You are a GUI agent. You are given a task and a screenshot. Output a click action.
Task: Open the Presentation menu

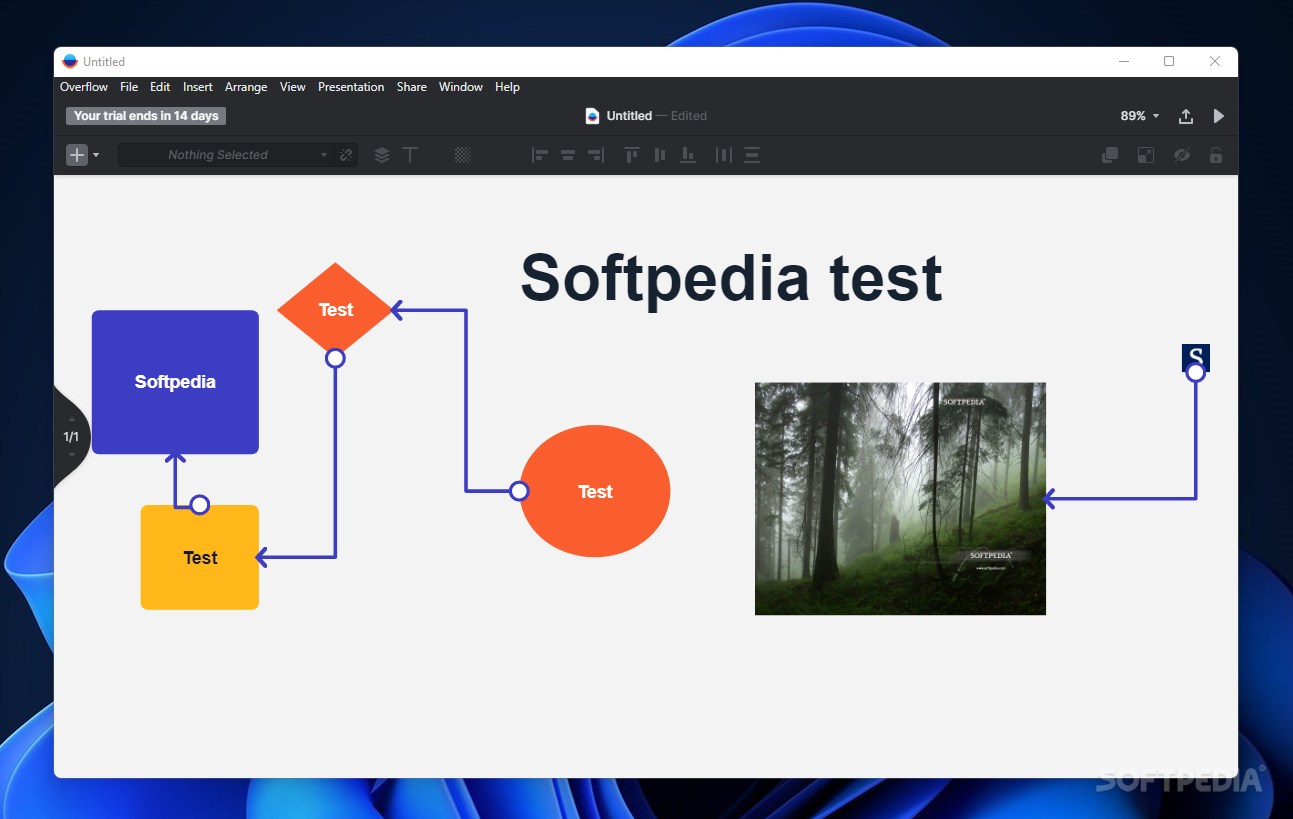[351, 87]
